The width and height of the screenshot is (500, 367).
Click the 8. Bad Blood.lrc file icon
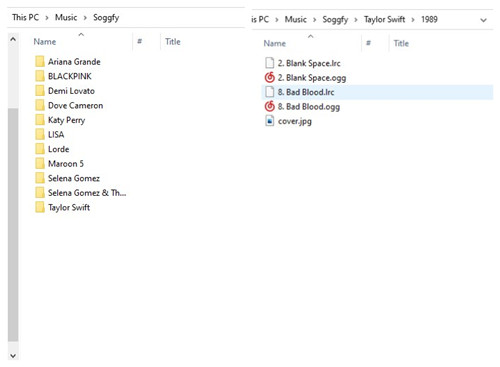tap(269, 92)
